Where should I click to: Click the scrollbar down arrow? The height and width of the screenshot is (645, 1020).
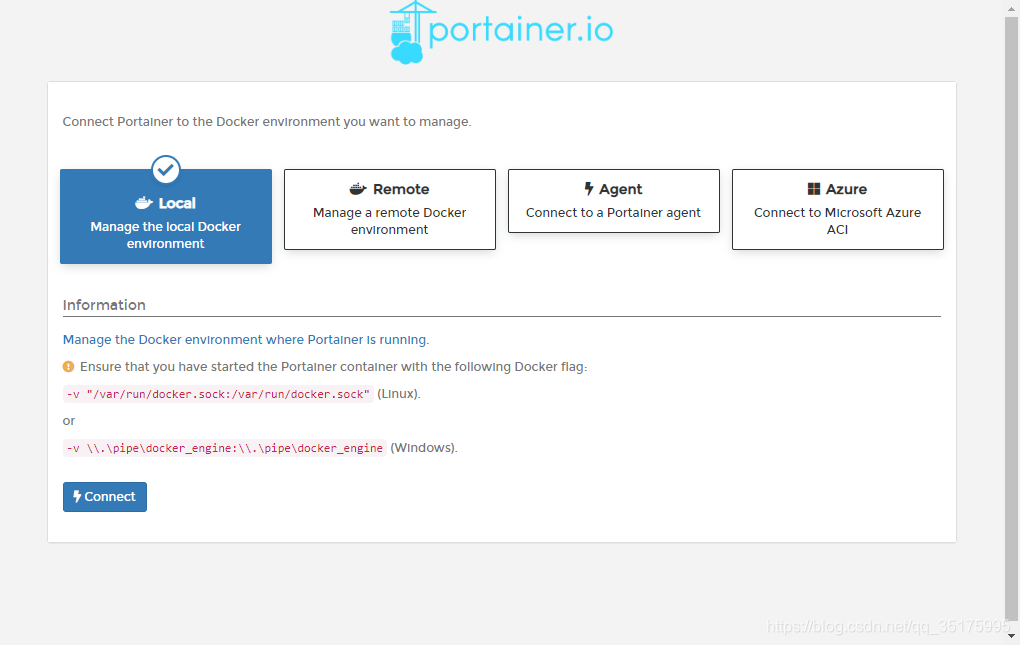(1011, 636)
